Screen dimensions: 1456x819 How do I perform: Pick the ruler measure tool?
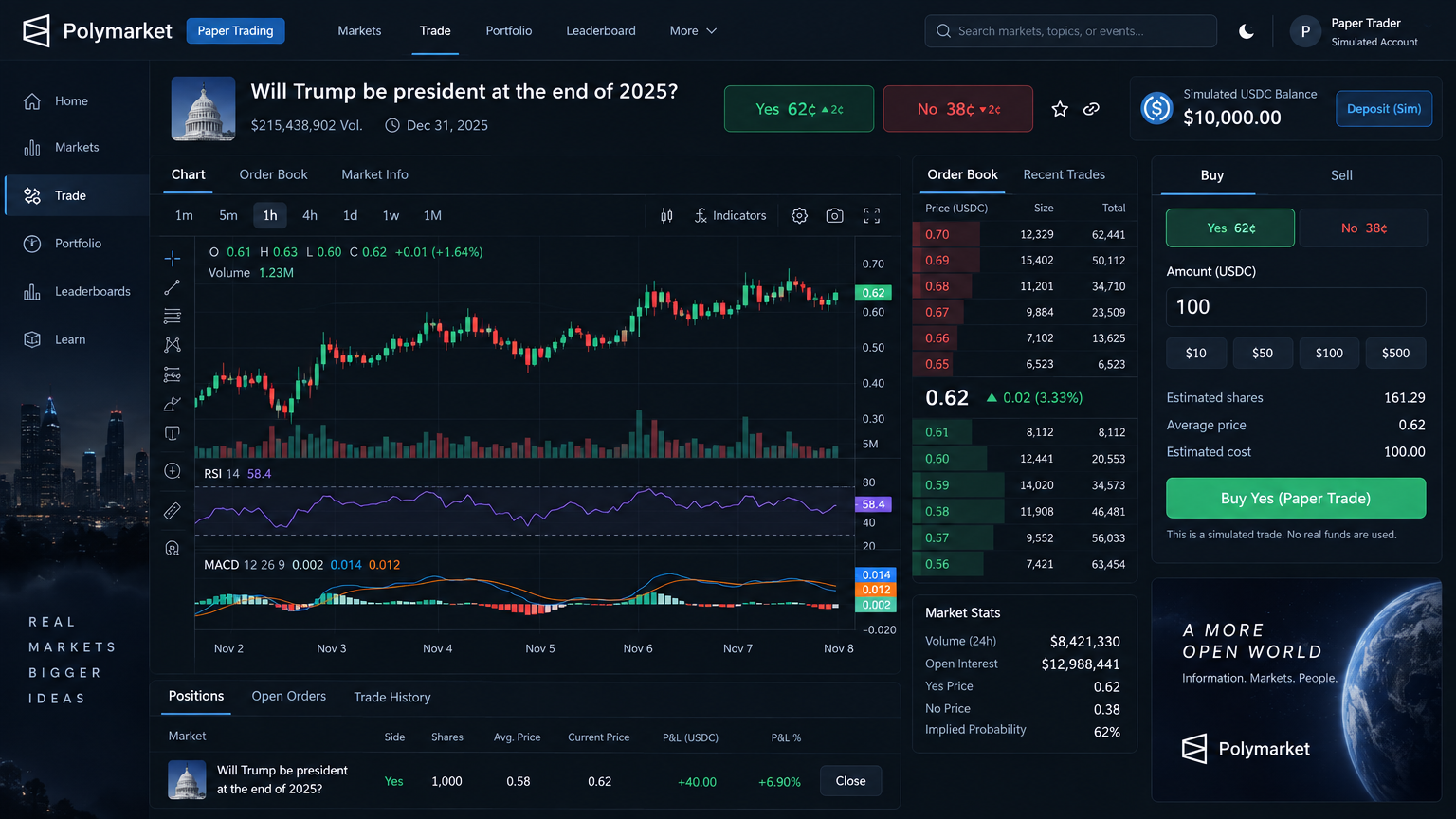(x=173, y=511)
